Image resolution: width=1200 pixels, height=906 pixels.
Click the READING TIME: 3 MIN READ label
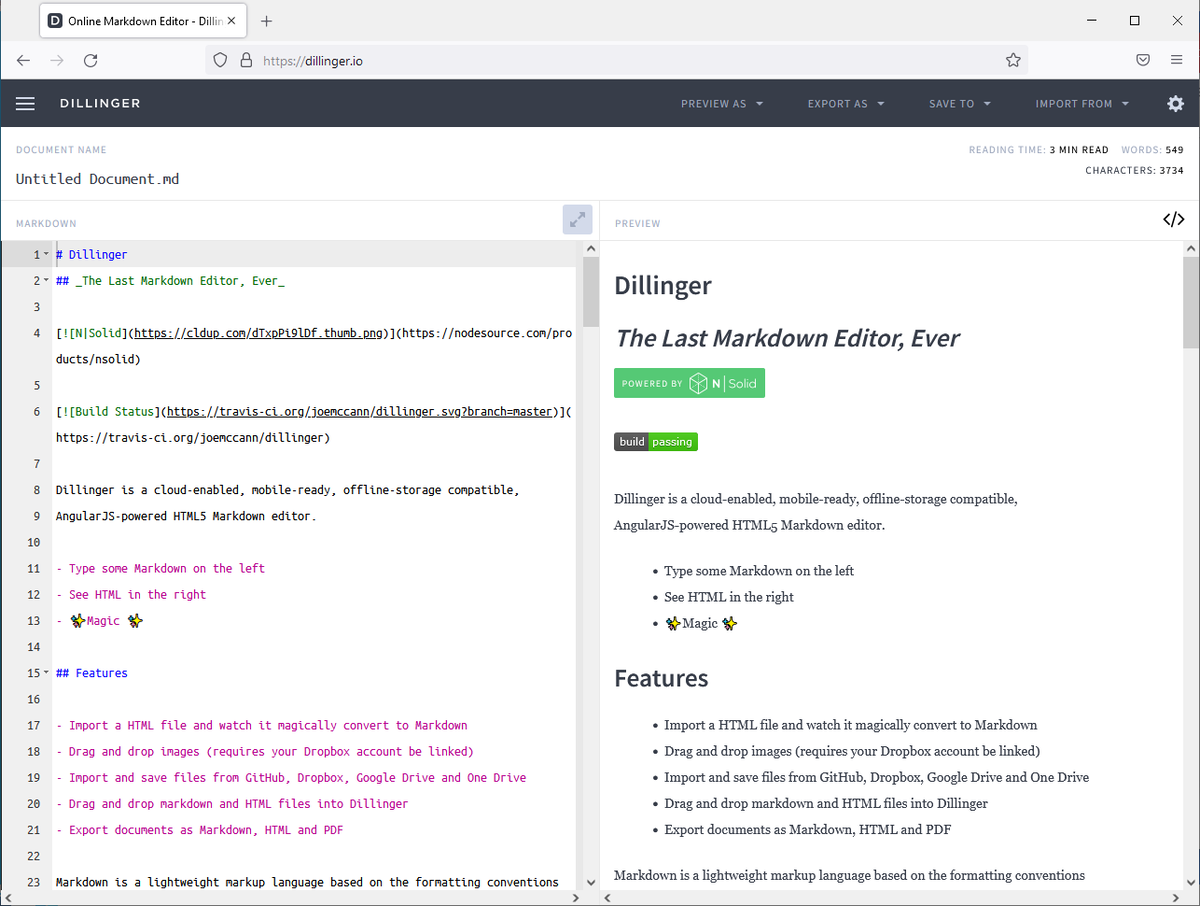pyautogui.click(x=1038, y=150)
